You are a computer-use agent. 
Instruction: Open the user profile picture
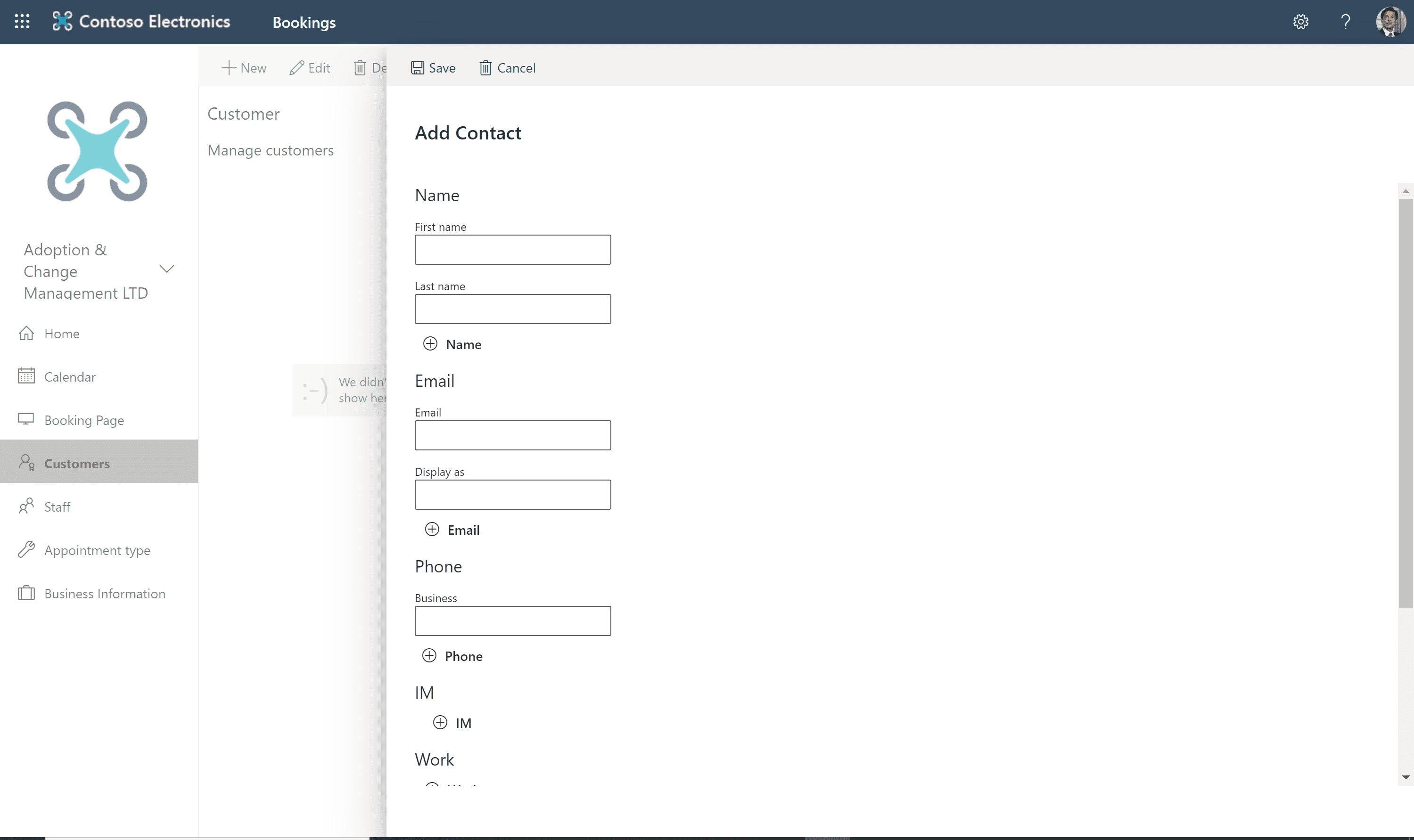[x=1390, y=22]
